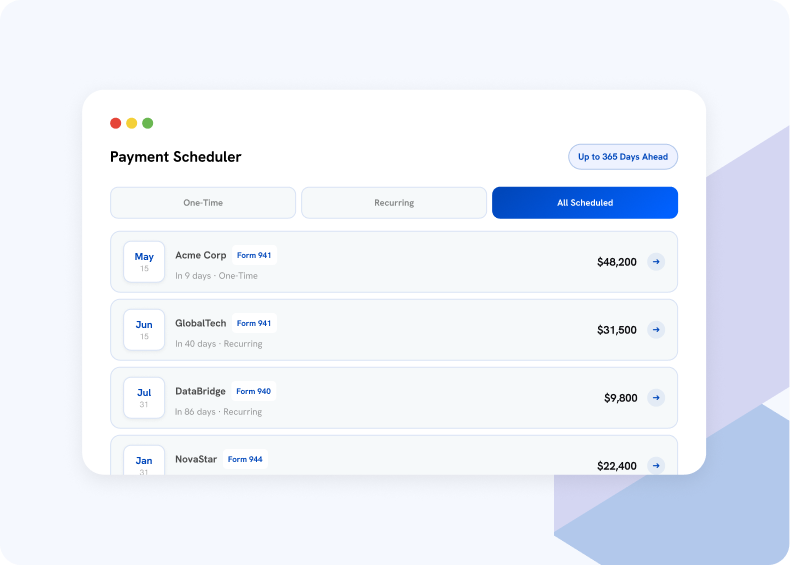Open NovaStar payment arrow icon
Screen dimensions: 790x565
[655, 466]
